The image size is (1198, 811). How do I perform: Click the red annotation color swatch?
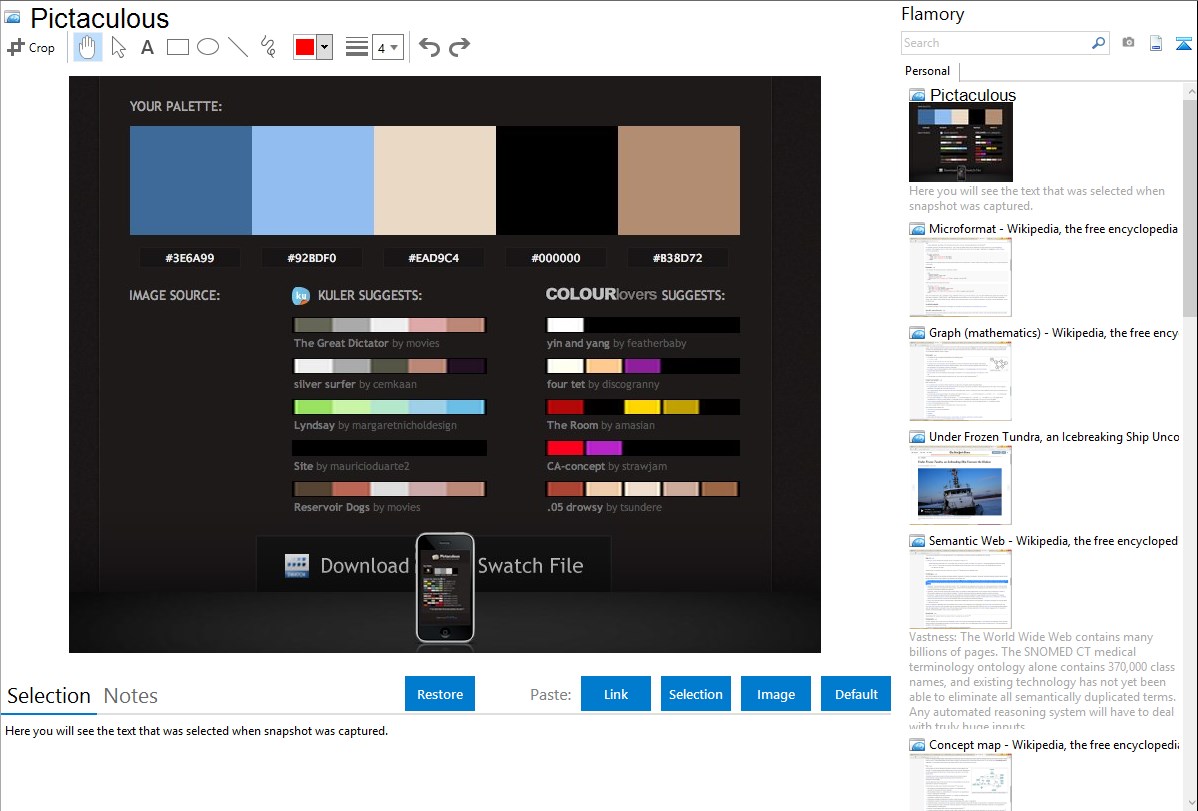[305, 47]
